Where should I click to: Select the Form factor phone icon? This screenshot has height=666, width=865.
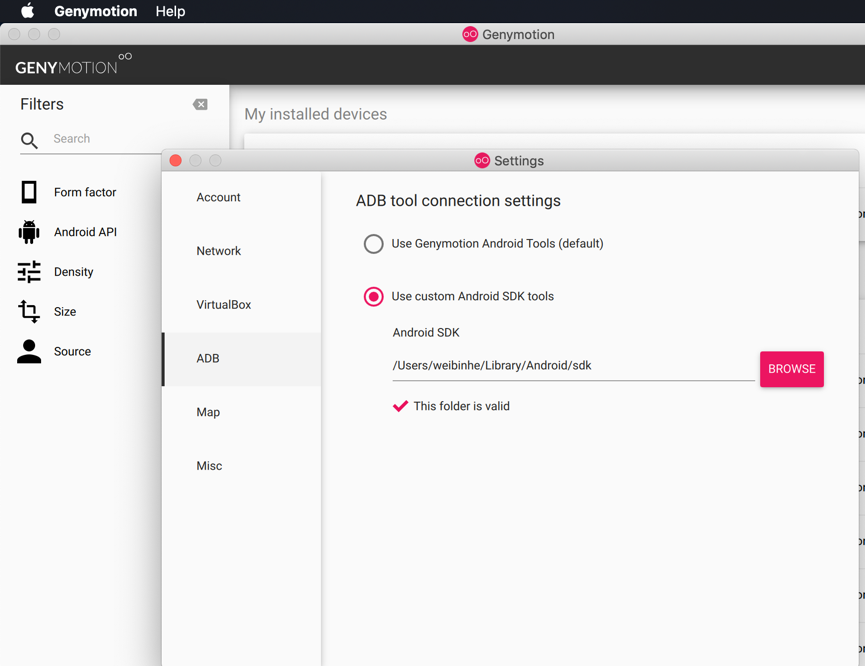point(29,192)
